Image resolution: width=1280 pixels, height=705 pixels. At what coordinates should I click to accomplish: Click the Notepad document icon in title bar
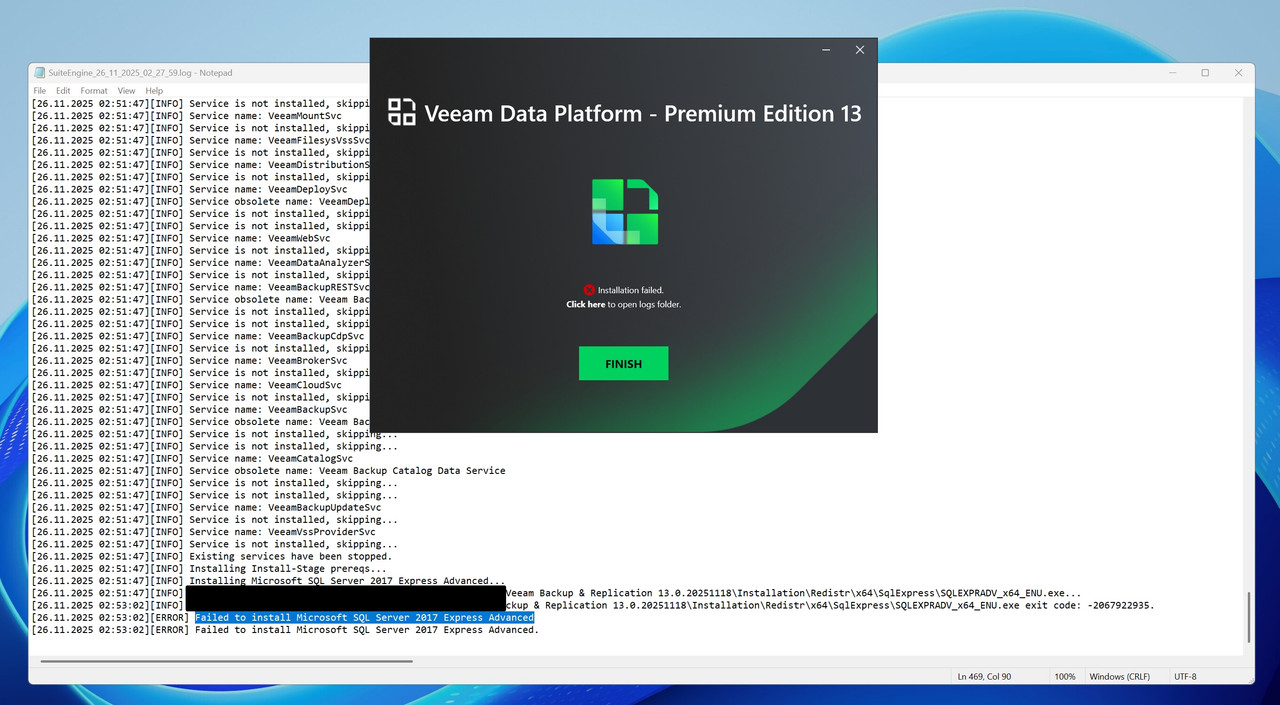(x=40, y=73)
